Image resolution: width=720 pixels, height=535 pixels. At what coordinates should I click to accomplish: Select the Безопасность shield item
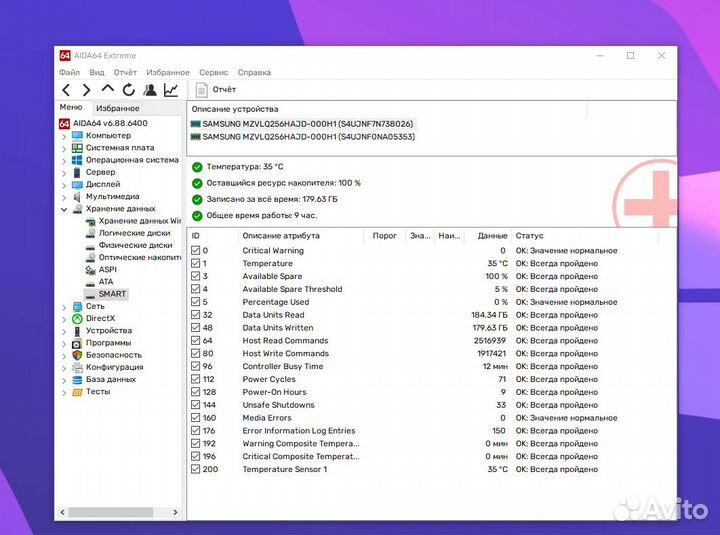pos(107,355)
